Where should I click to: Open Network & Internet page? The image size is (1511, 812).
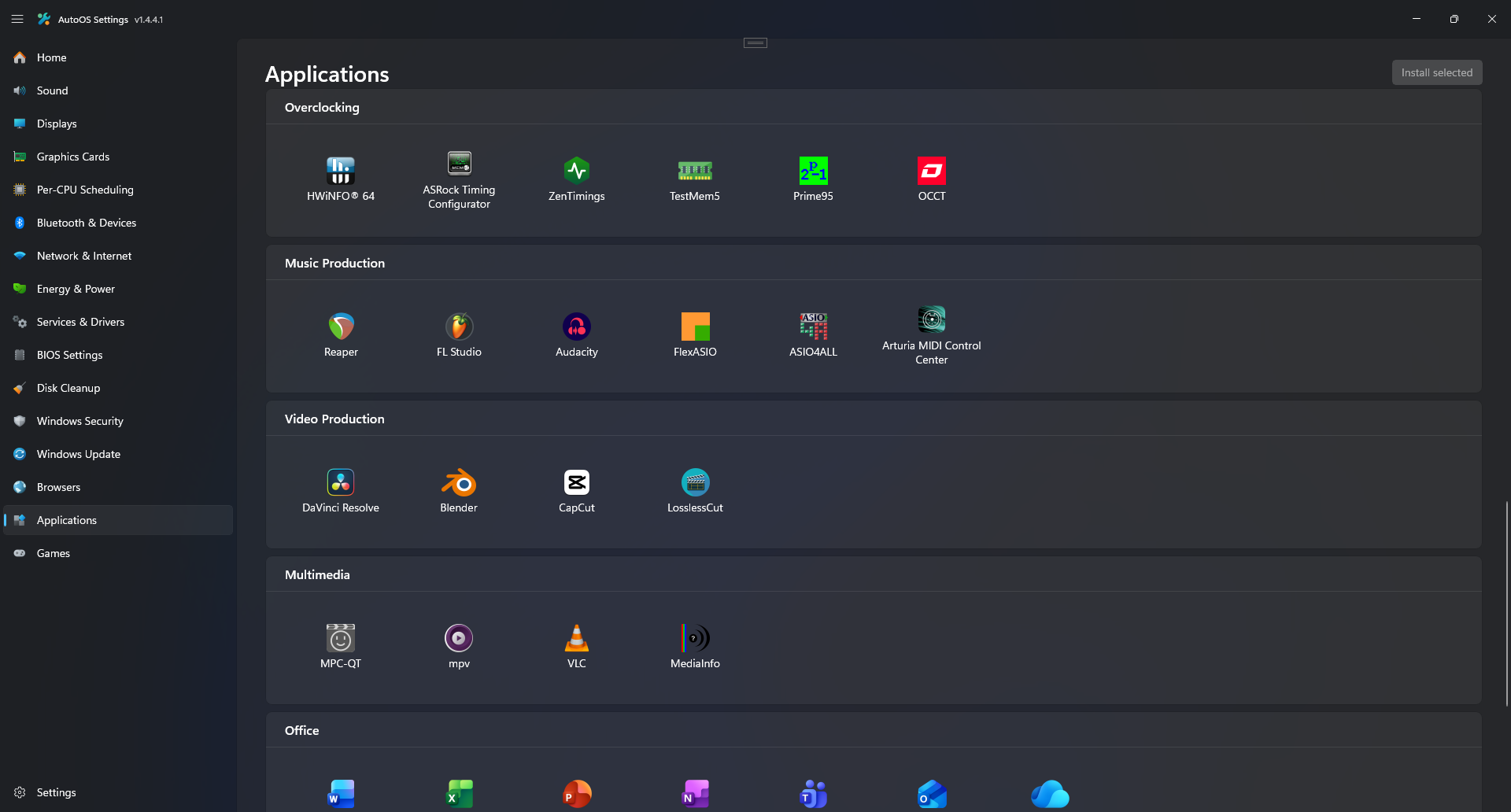coord(118,256)
